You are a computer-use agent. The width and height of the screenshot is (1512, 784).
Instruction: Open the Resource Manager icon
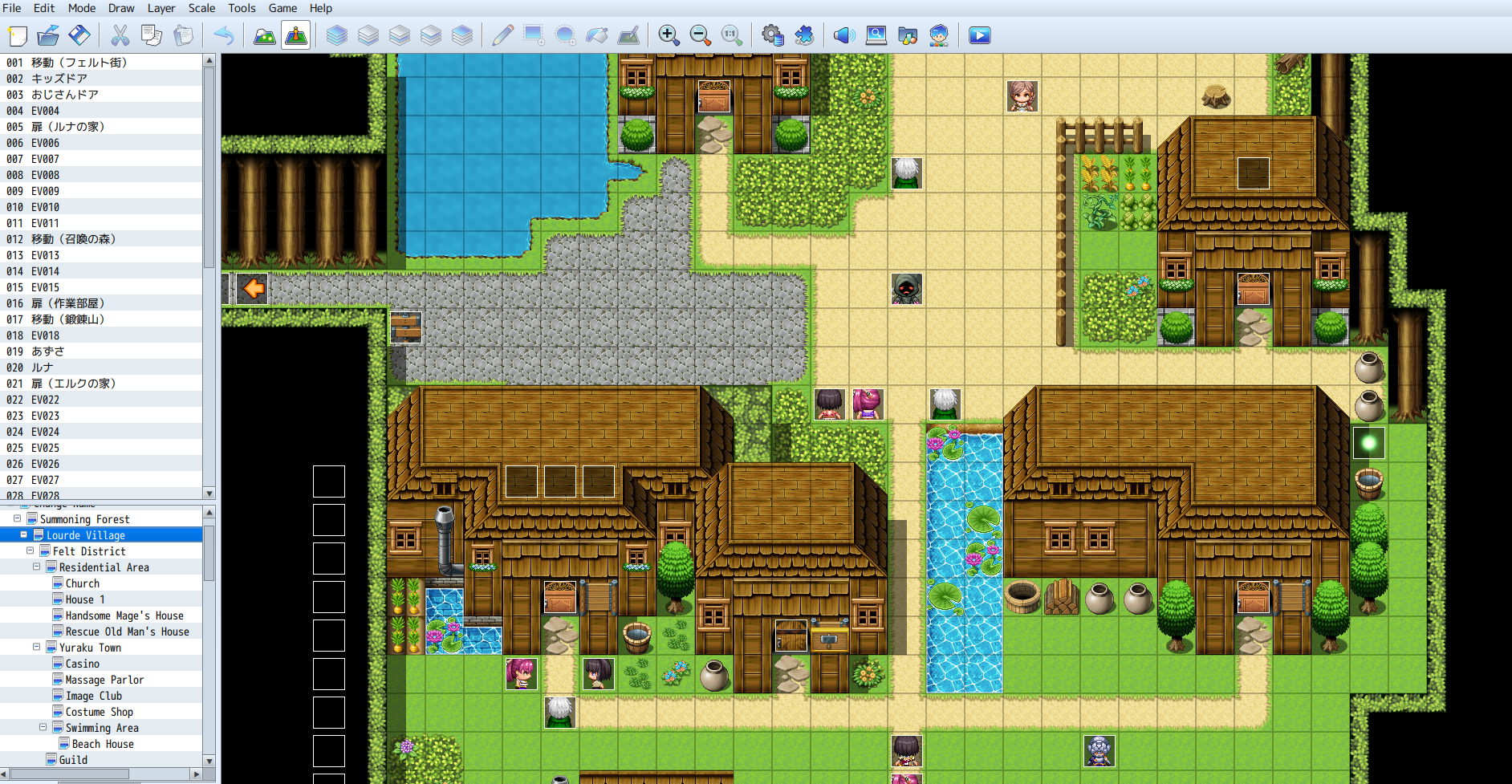(908, 35)
